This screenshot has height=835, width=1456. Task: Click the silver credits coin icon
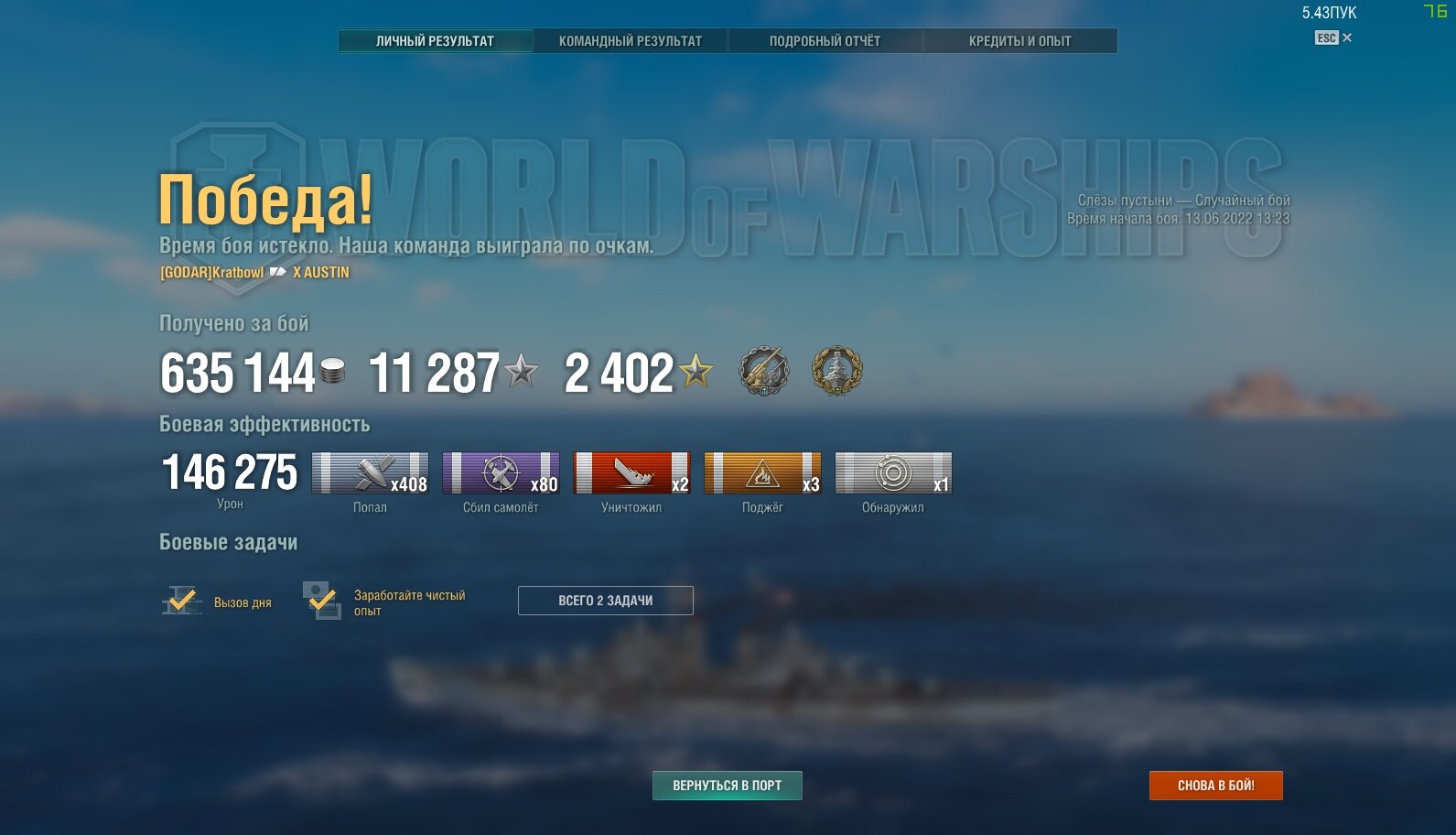tap(332, 371)
